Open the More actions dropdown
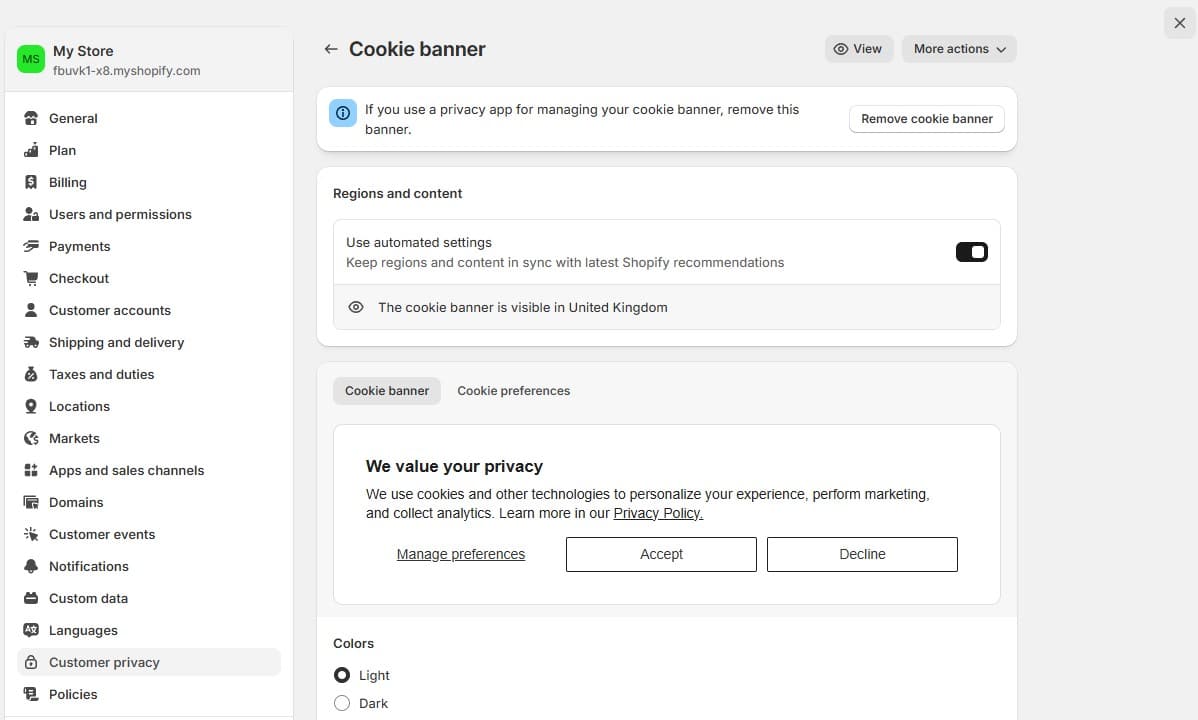Image resolution: width=1198 pixels, height=720 pixels. tap(959, 49)
